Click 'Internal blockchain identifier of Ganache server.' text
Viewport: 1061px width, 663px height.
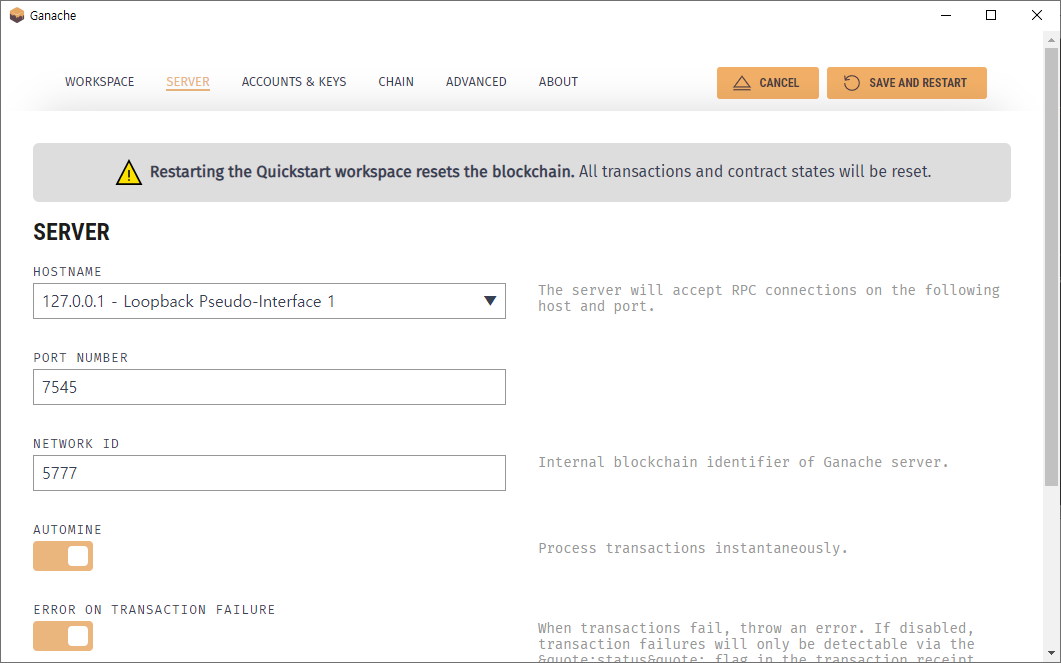[x=743, y=462]
